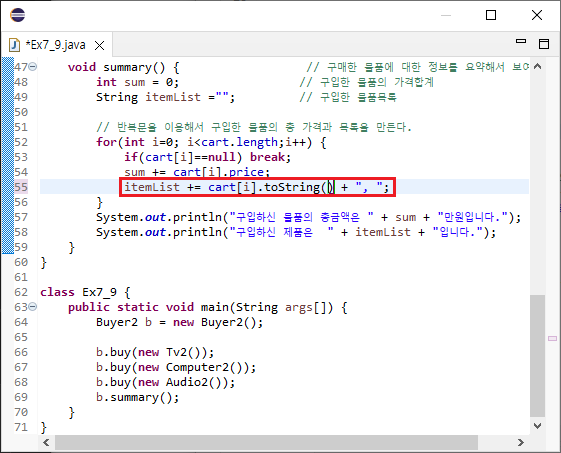Screen dimensions: 561x453
Task: Minimize the Eclipse window
Action: click(446, 15)
